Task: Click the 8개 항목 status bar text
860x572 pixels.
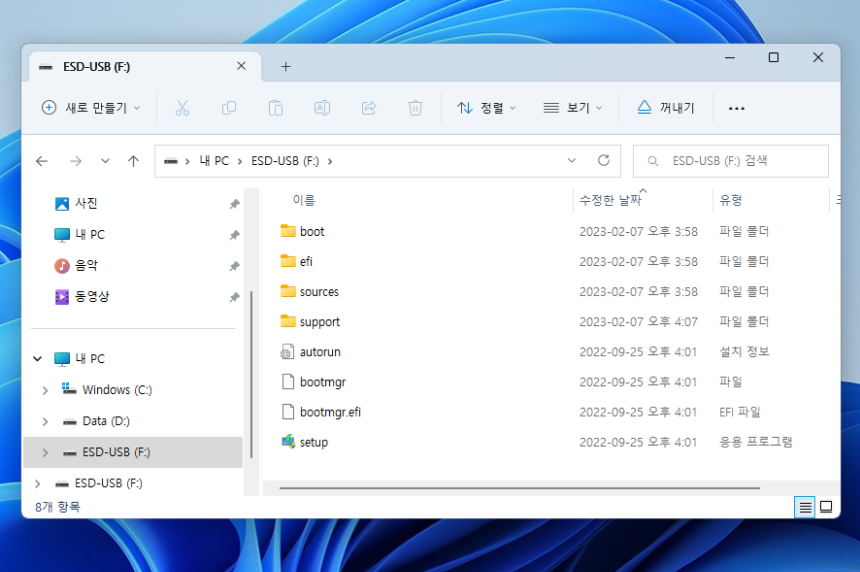Action: 58,507
